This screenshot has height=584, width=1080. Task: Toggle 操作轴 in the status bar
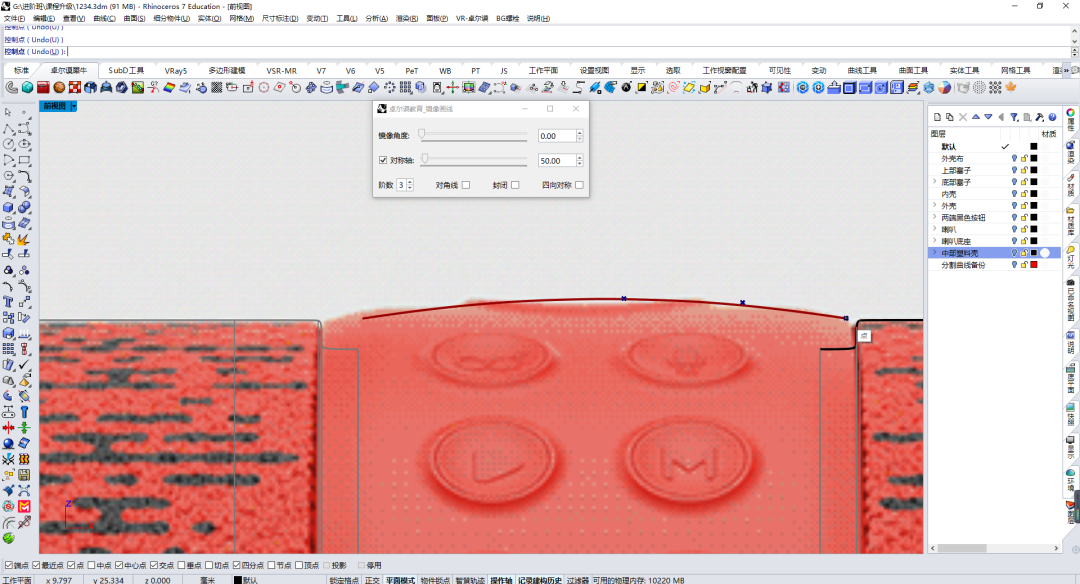(x=501, y=581)
